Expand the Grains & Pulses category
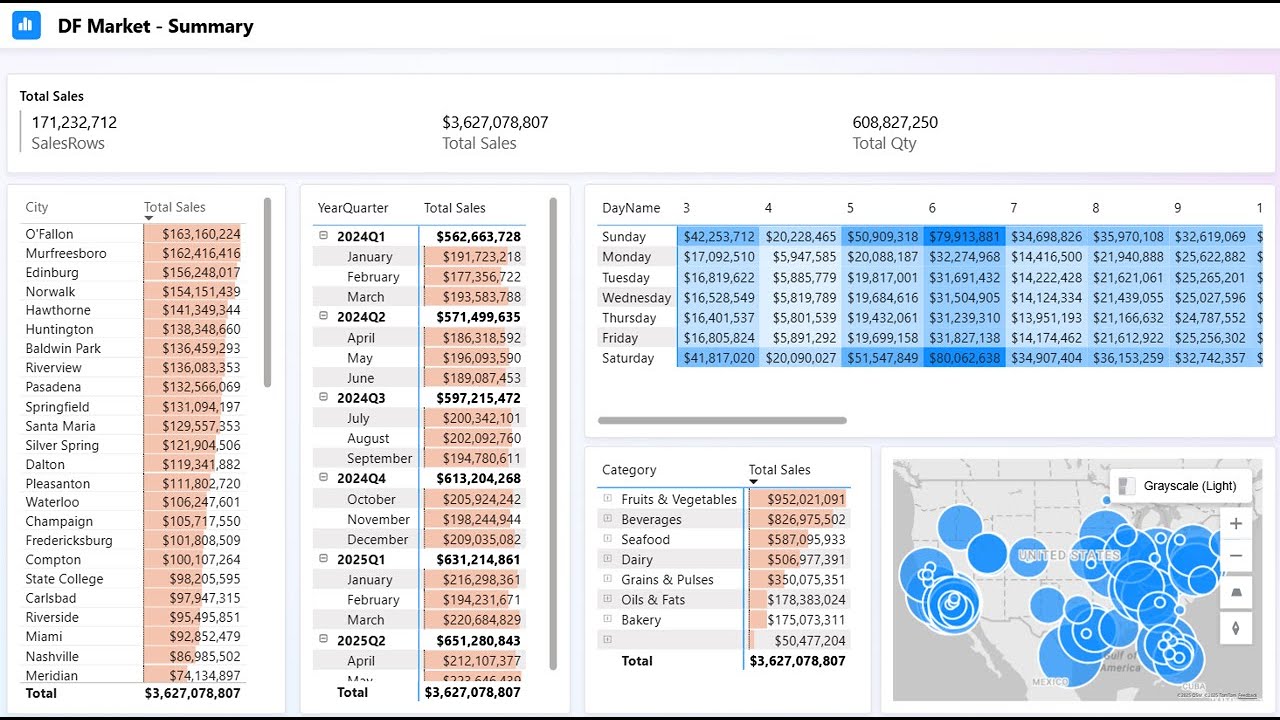Screen dimensions: 1280x720 [x=607, y=579]
